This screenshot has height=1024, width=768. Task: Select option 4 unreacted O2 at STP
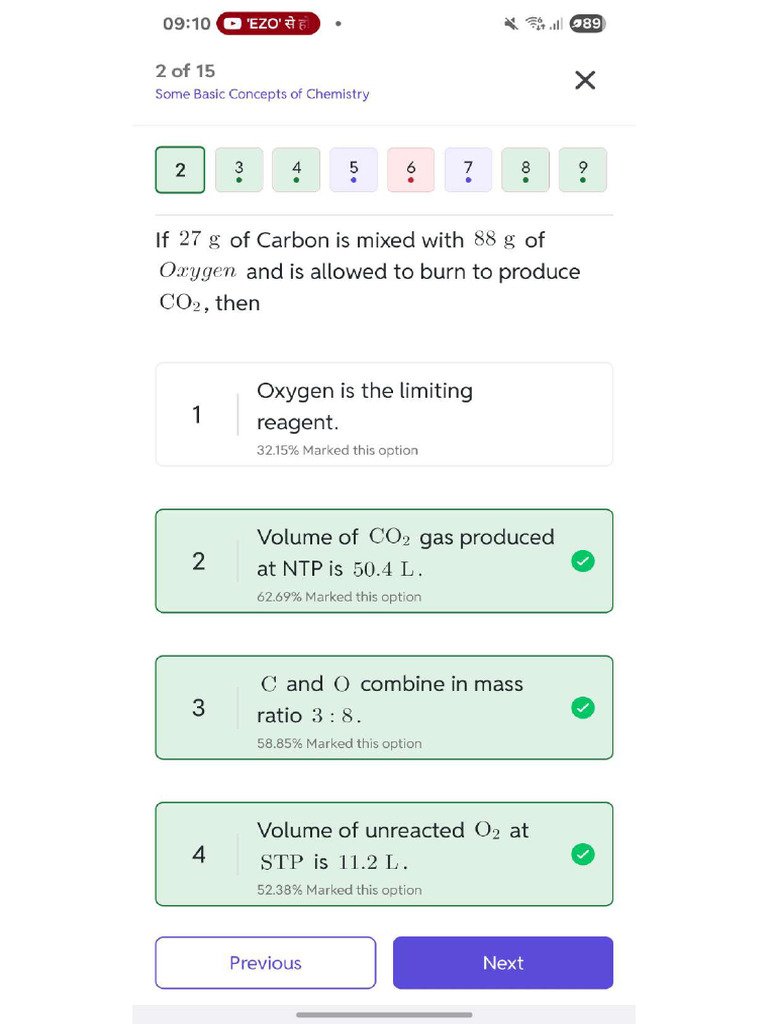[384, 854]
